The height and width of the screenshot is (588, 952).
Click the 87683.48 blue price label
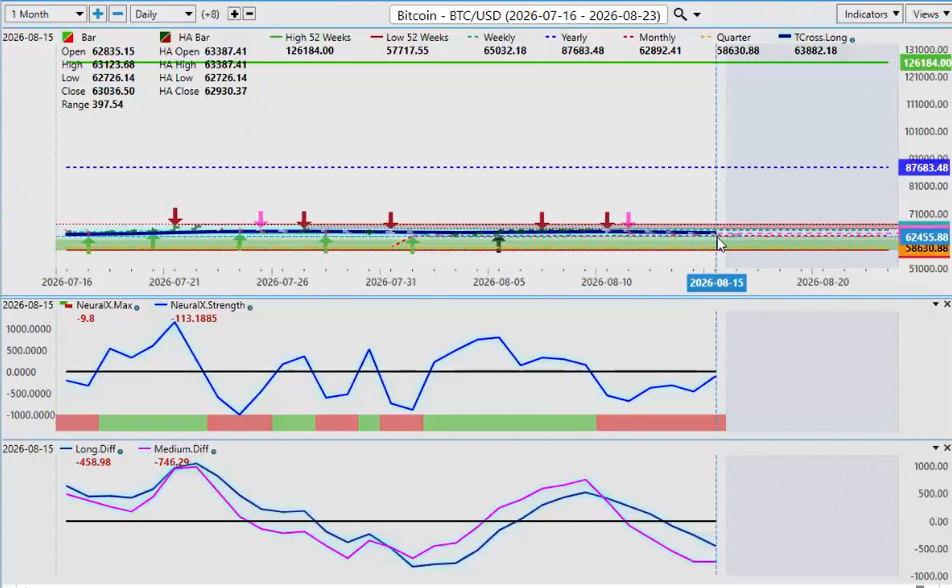coord(924,168)
